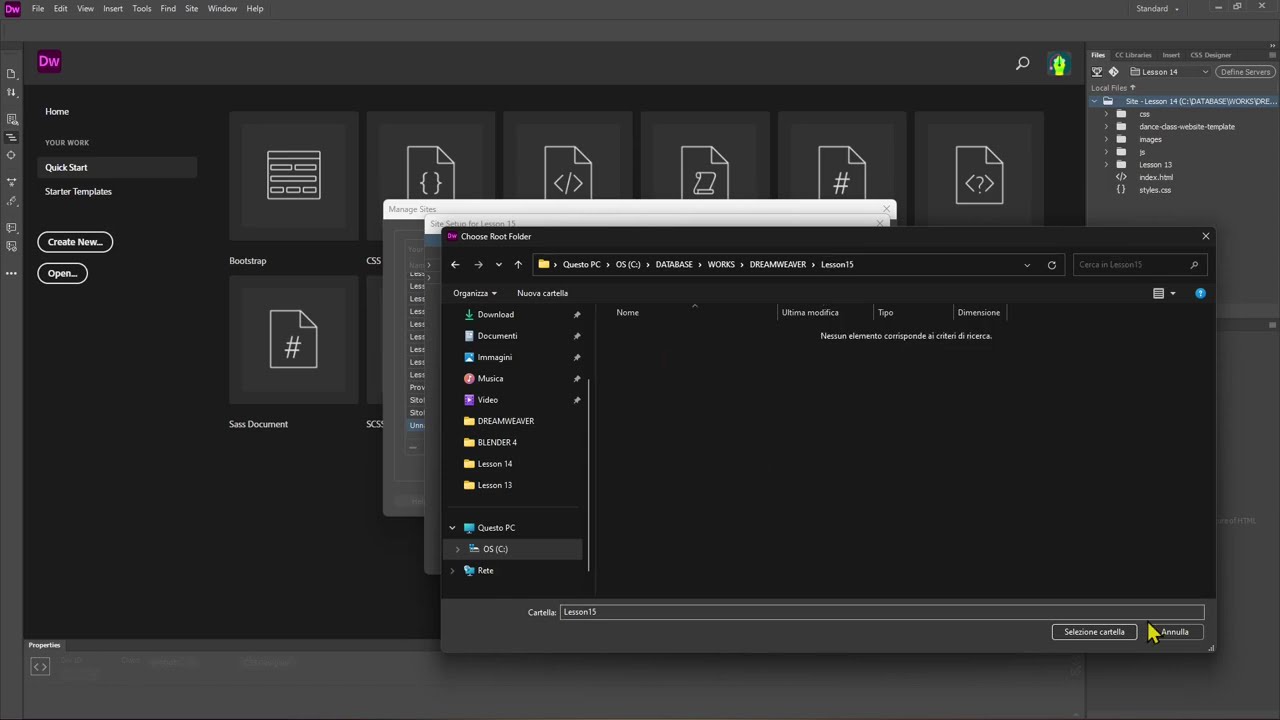The width and height of the screenshot is (1280, 720).
Task: Click the search magnifier icon on start screen
Action: [1022, 64]
